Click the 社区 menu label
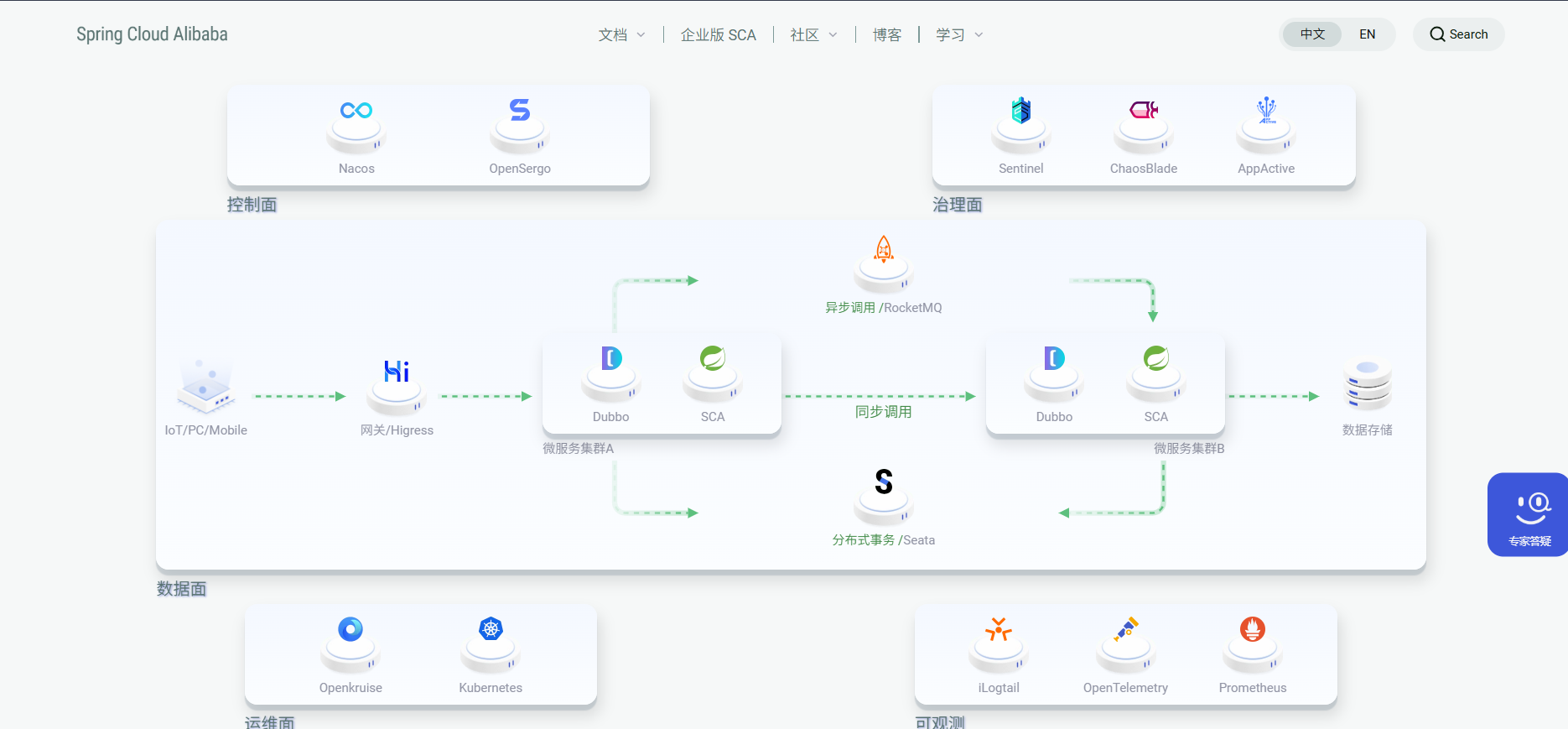This screenshot has height=729, width=1568. coord(805,35)
